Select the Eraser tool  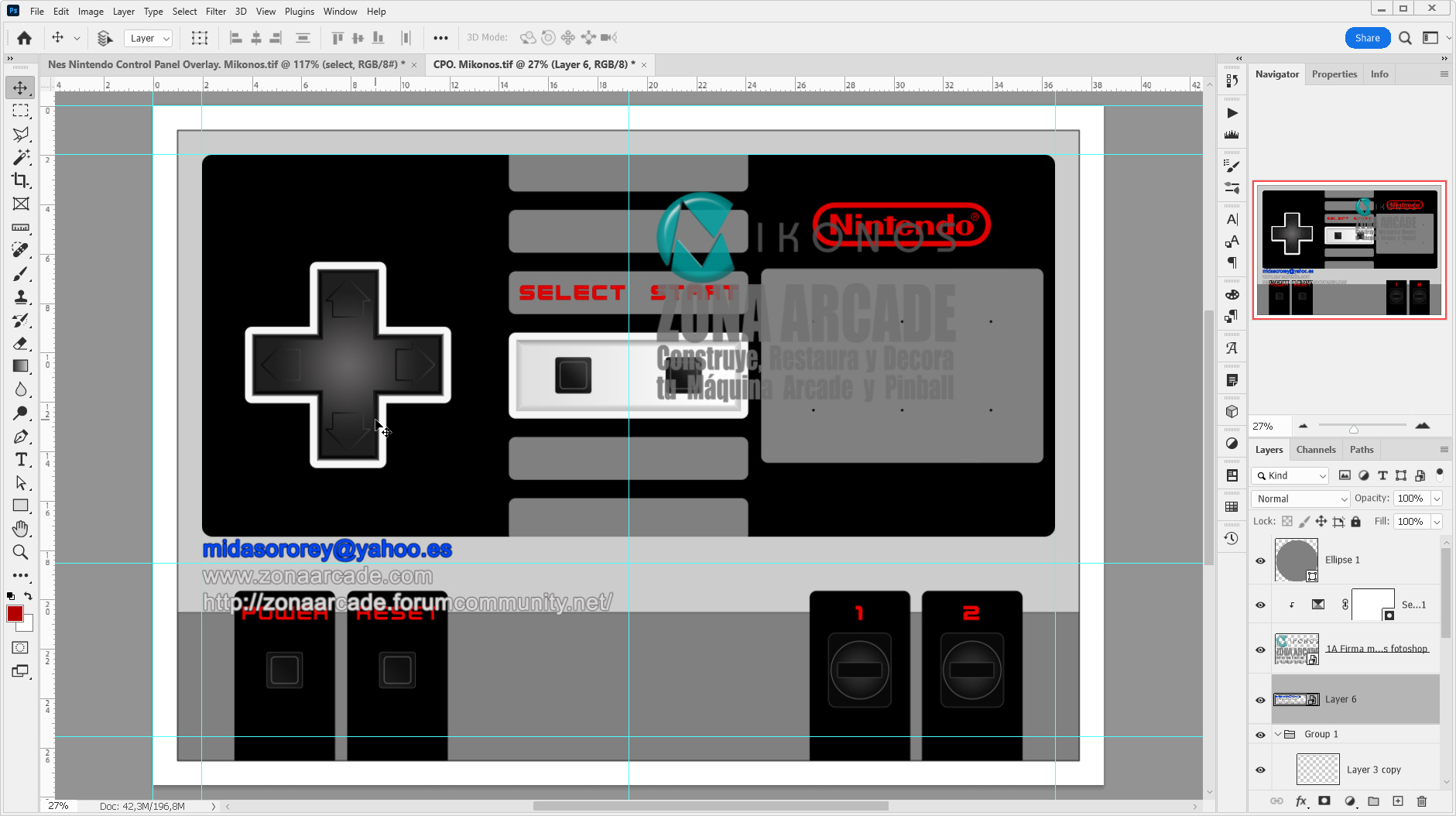point(20,343)
